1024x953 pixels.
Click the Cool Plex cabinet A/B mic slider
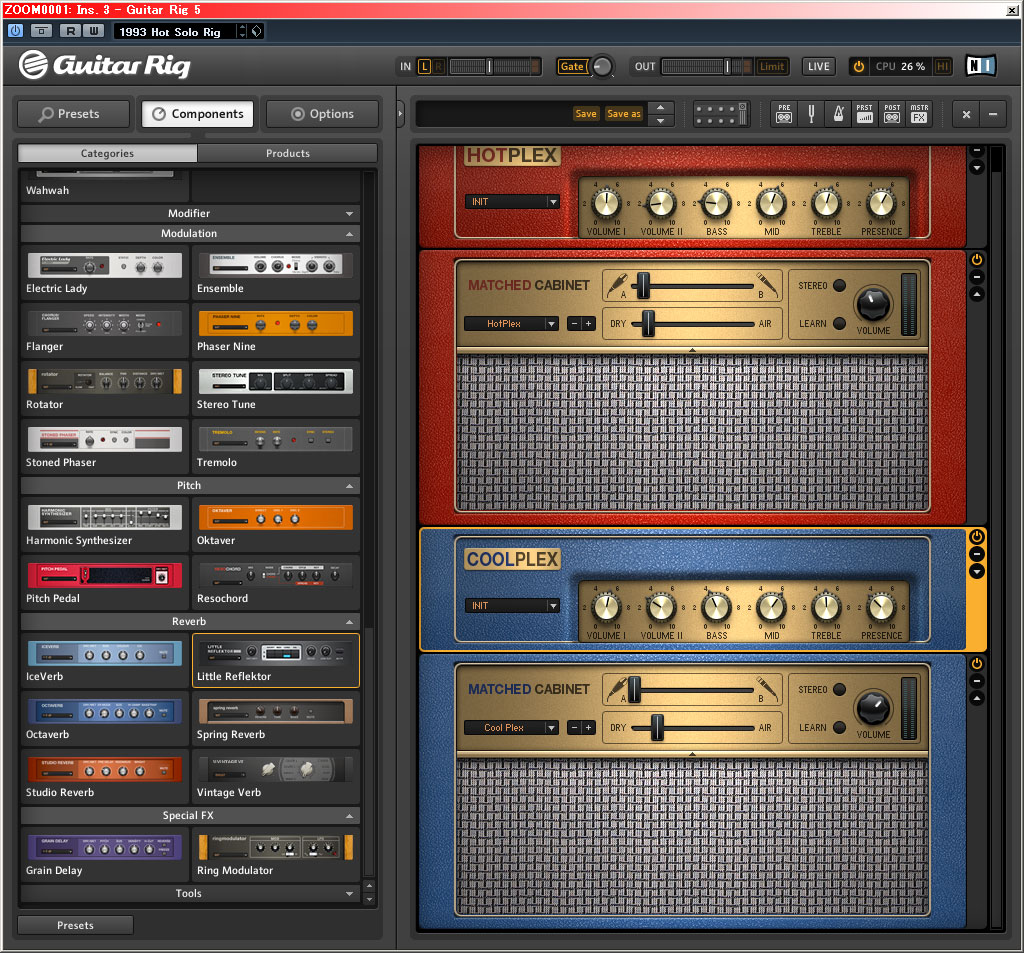[x=692, y=689]
